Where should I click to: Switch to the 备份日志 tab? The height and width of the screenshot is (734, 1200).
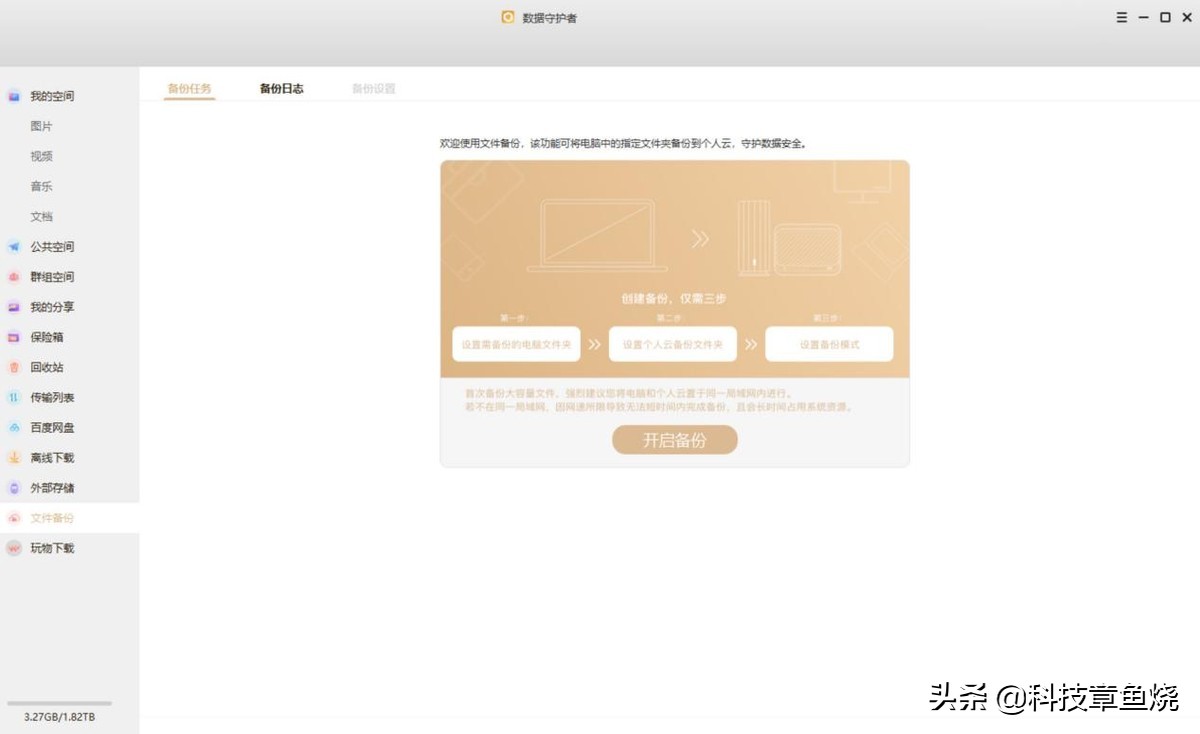pos(281,89)
